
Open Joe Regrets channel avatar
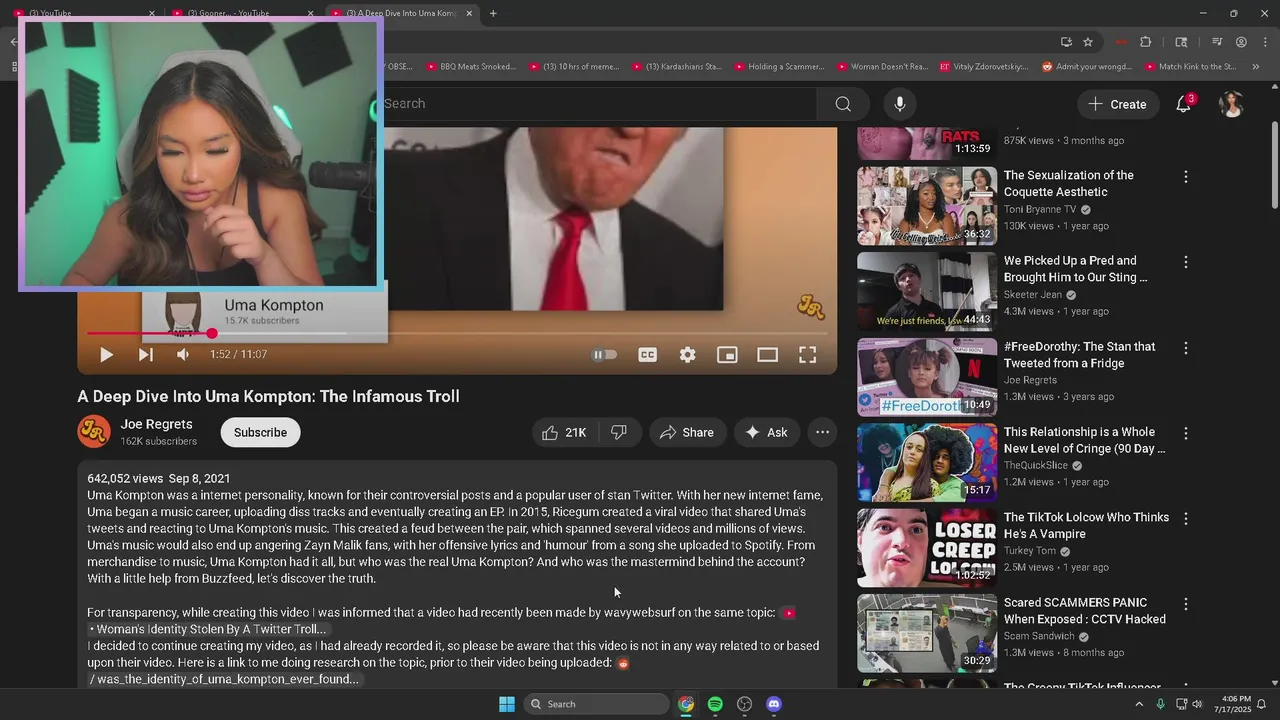94,431
